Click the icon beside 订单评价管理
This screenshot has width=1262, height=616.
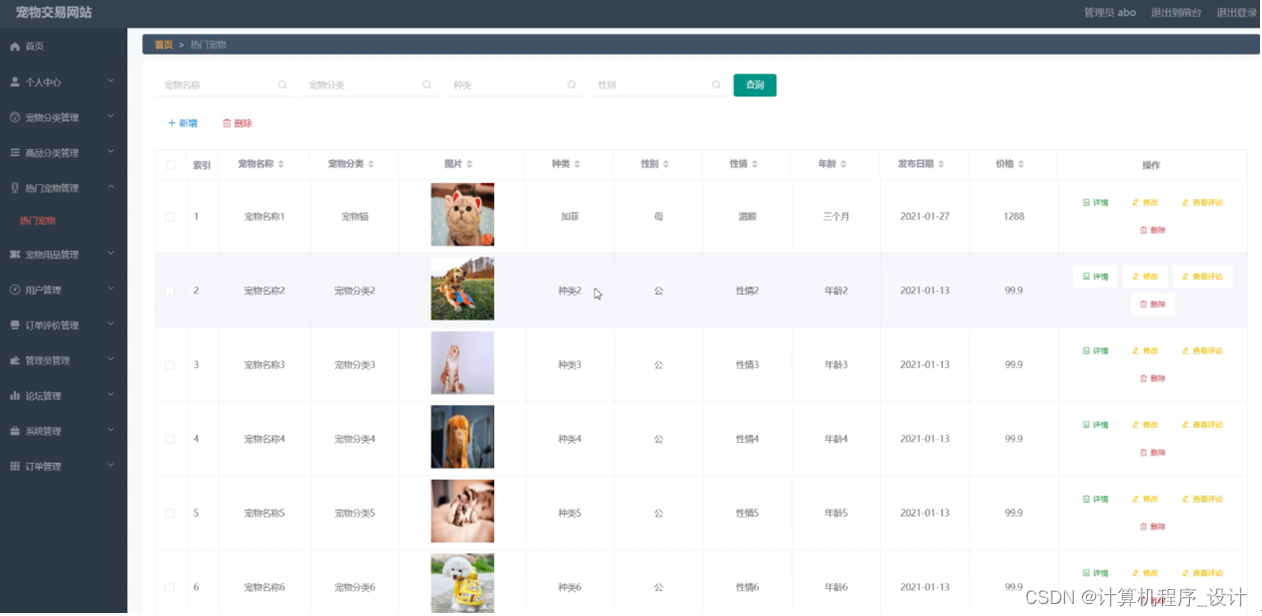coord(15,325)
